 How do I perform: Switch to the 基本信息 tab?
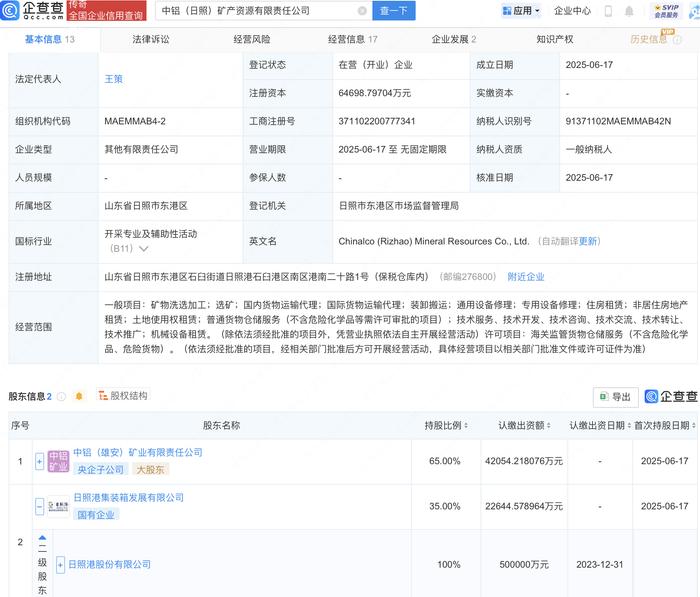tap(50, 39)
